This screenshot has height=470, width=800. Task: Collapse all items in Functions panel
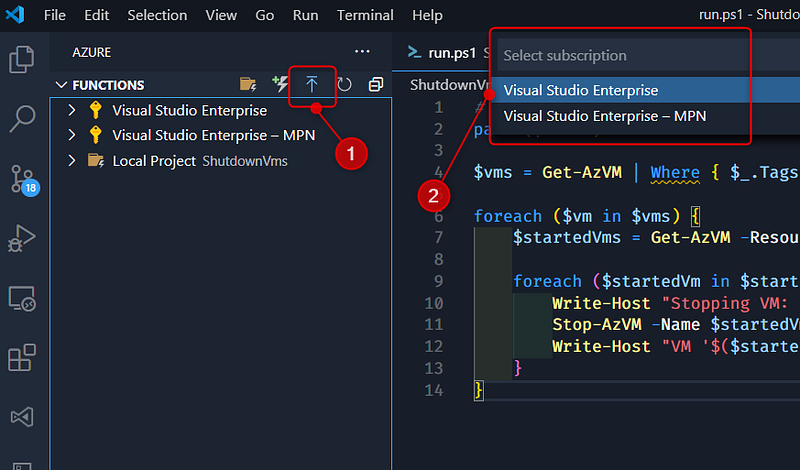[376, 85]
